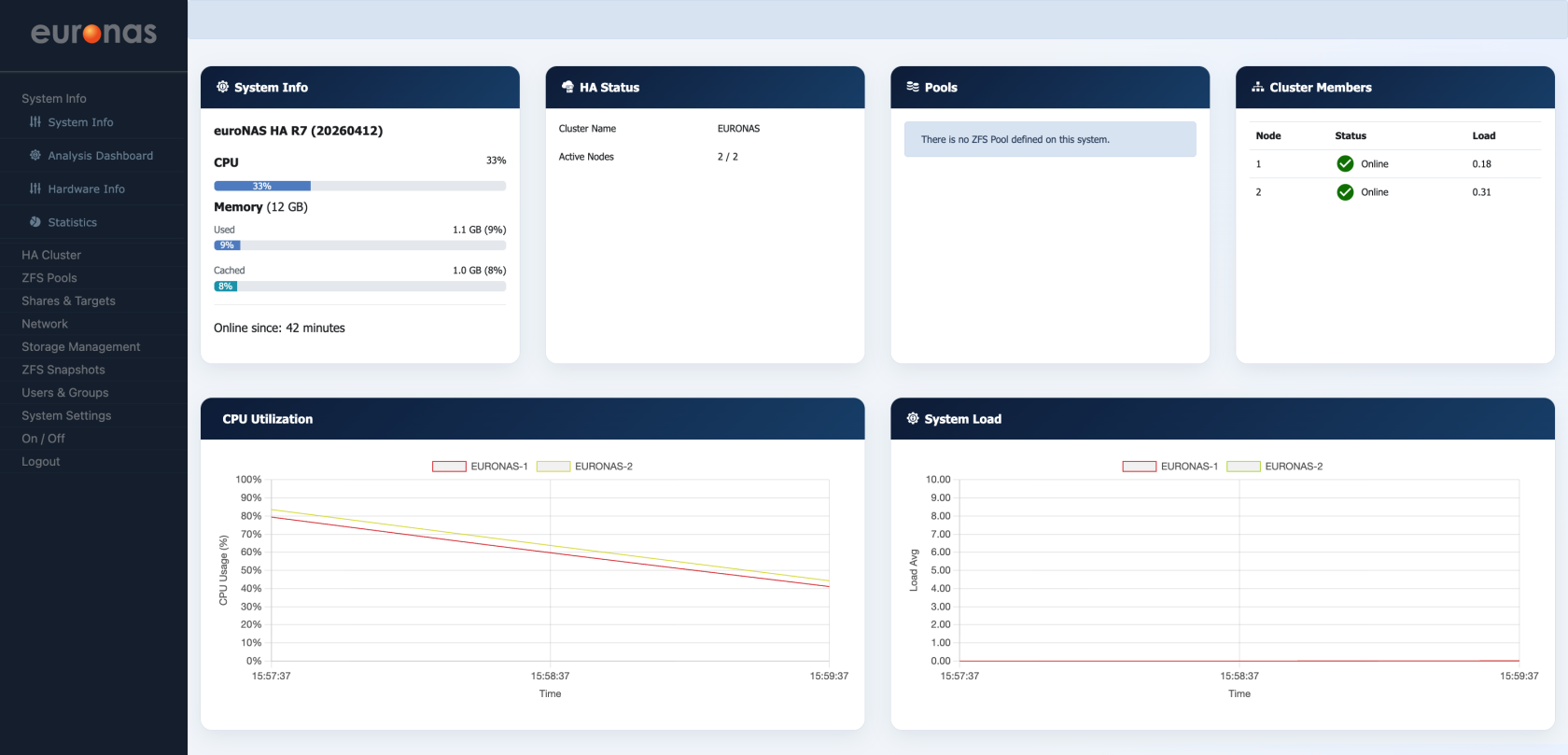This screenshot has width=1568, height=755.
Task: Click the Hardware Info sliders icon
Action: point(35,189)
